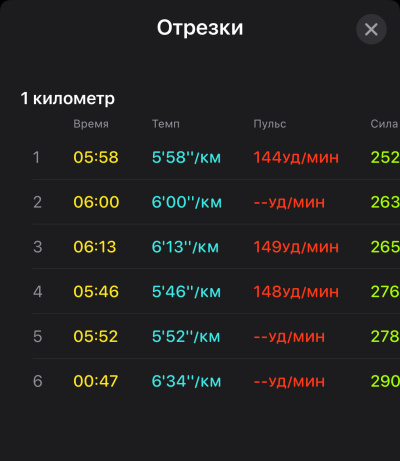Select the Отрезки title text

[x=200, y=28]
